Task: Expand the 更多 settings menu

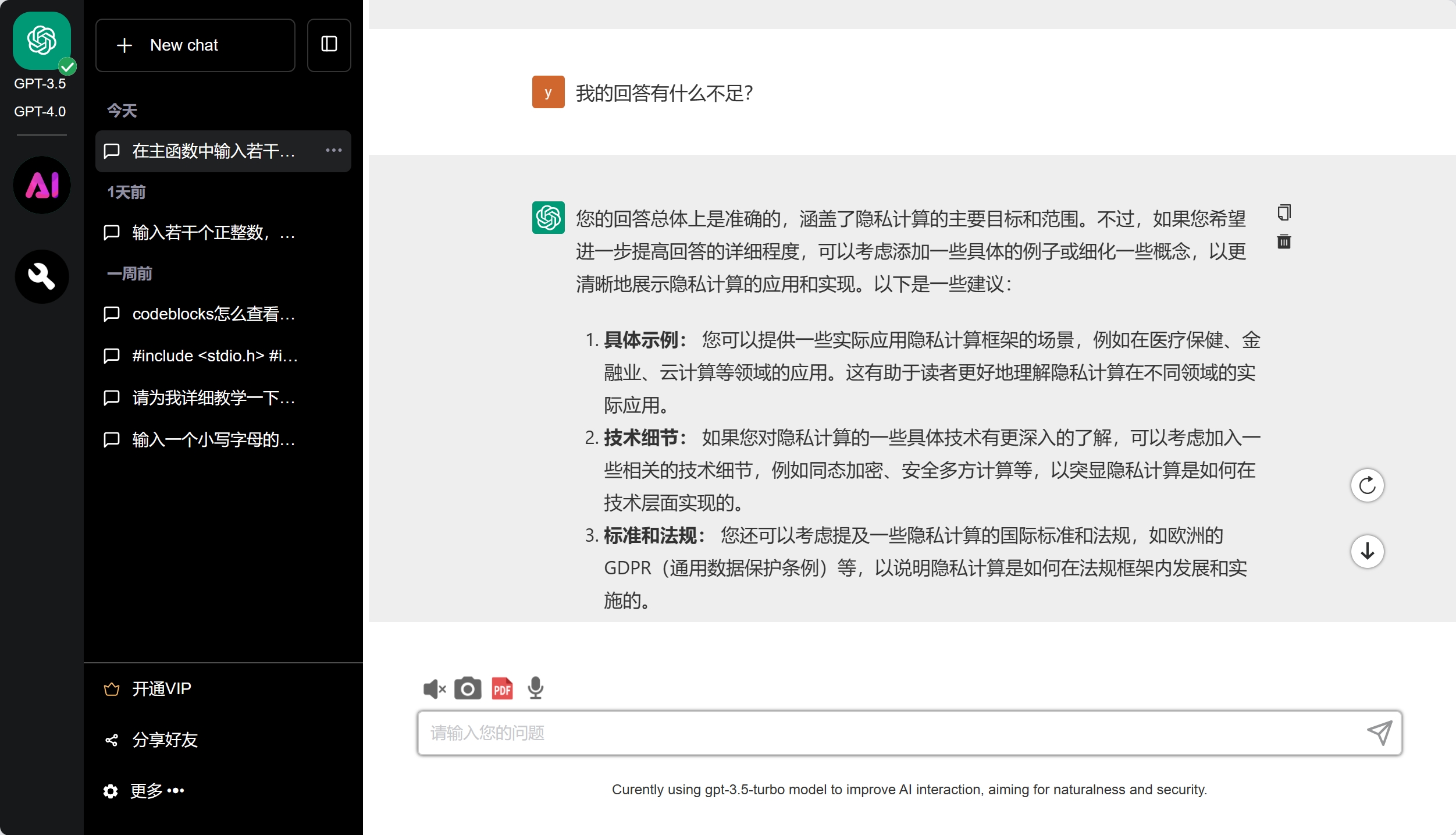Action: coord(157,791)
